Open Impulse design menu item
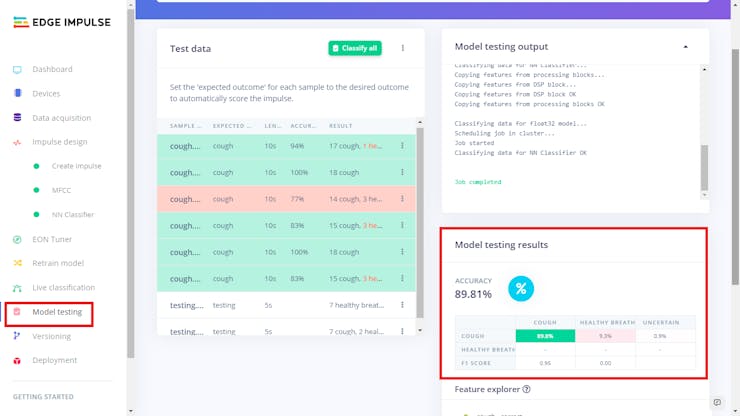740x416 pixels. coord(59,142)
